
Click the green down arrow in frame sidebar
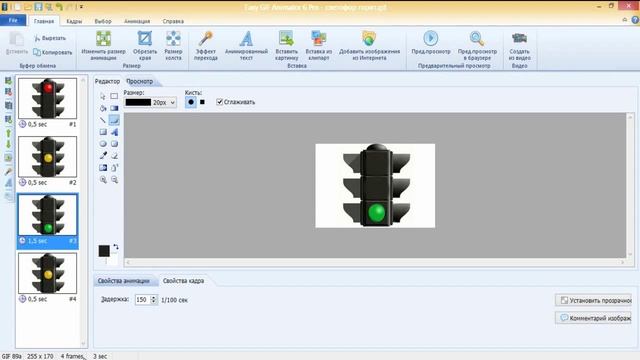8,144
